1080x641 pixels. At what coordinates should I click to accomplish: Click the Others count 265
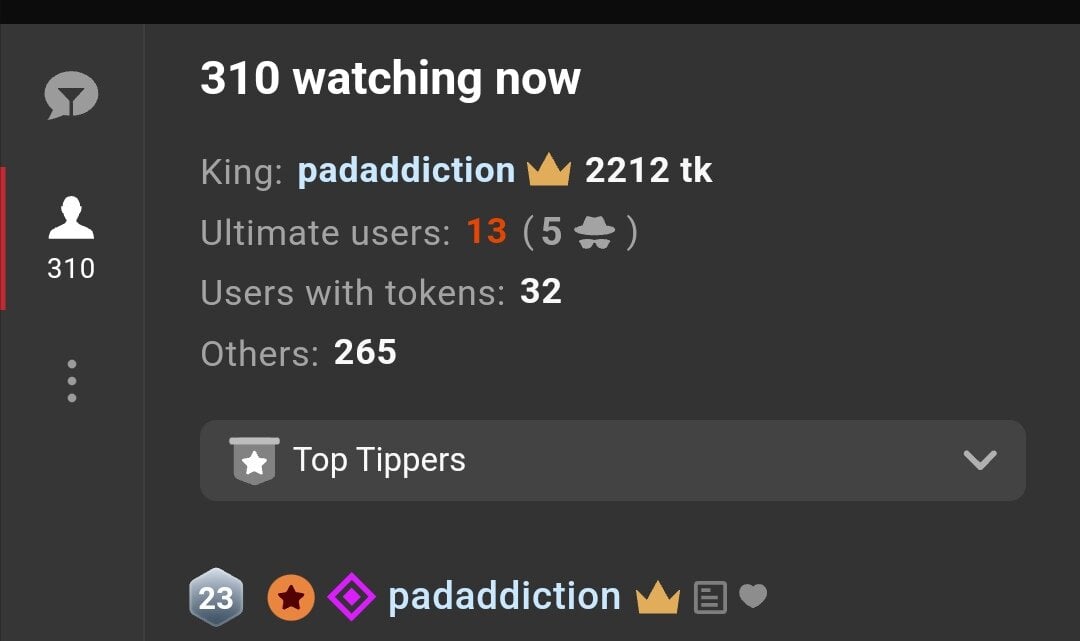coord(365,352)
